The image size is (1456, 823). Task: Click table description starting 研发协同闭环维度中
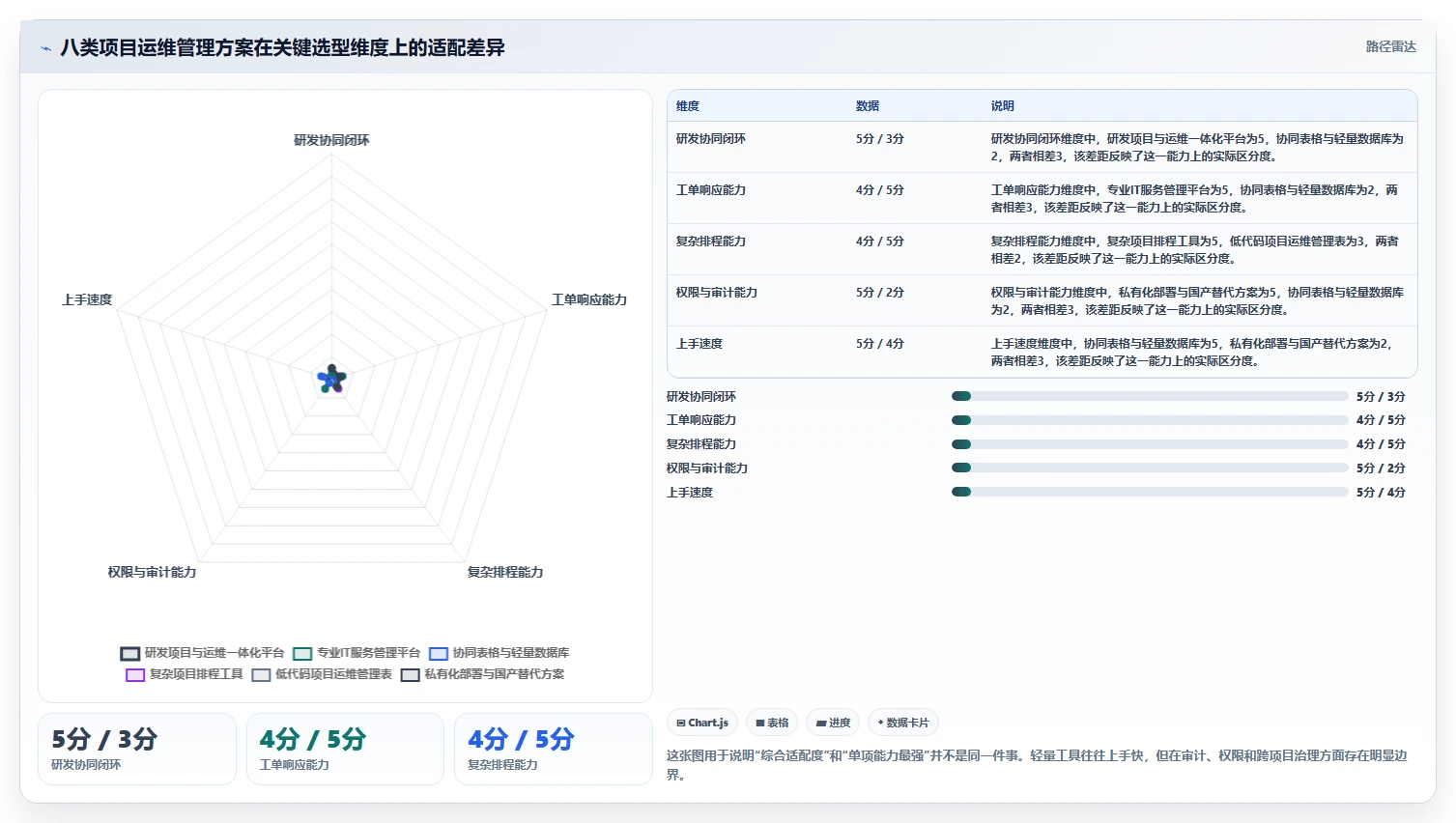[x=1197, y=148]
